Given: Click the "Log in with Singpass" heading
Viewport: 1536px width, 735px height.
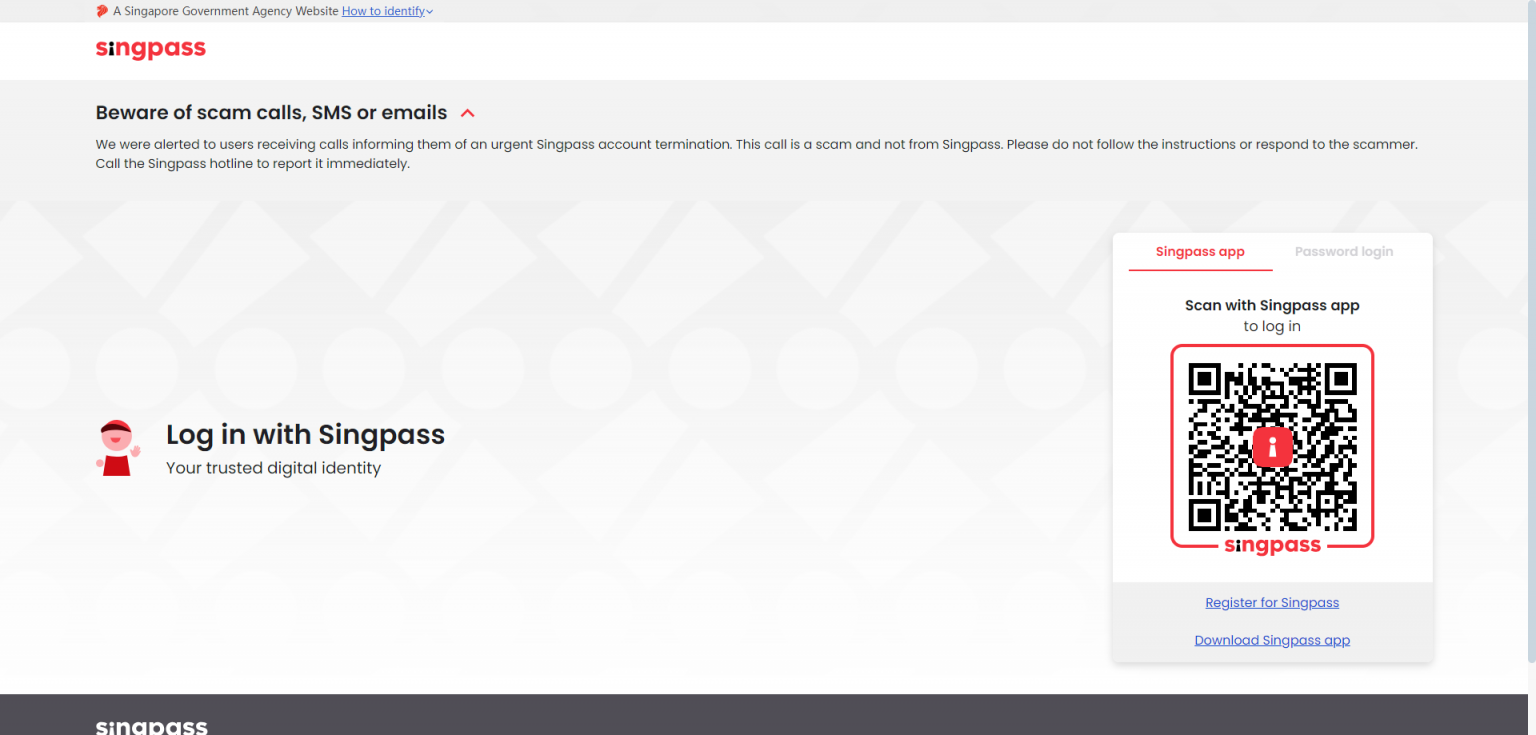Looking at the screenshot, I should click(x=305, y=435).
